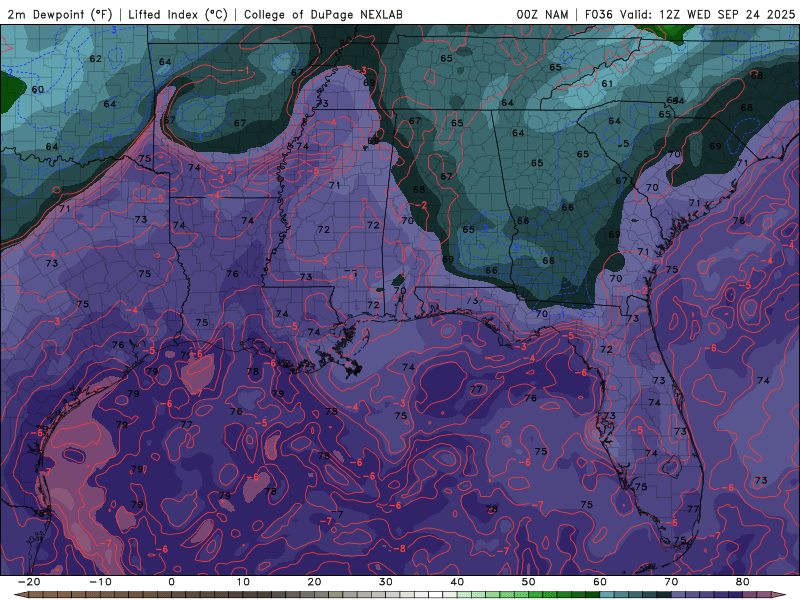Click the '60' label on the color scale

pyautogui.click(x=600, y=582)
